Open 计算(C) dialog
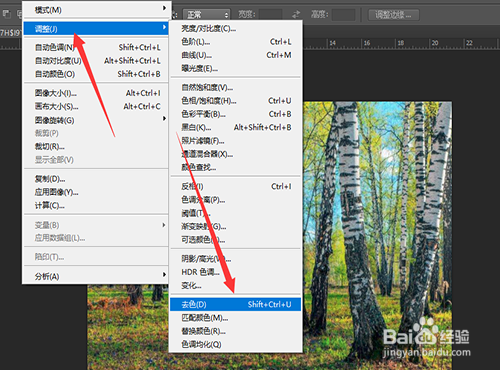500x370 pixels. (x=96, y=206)
